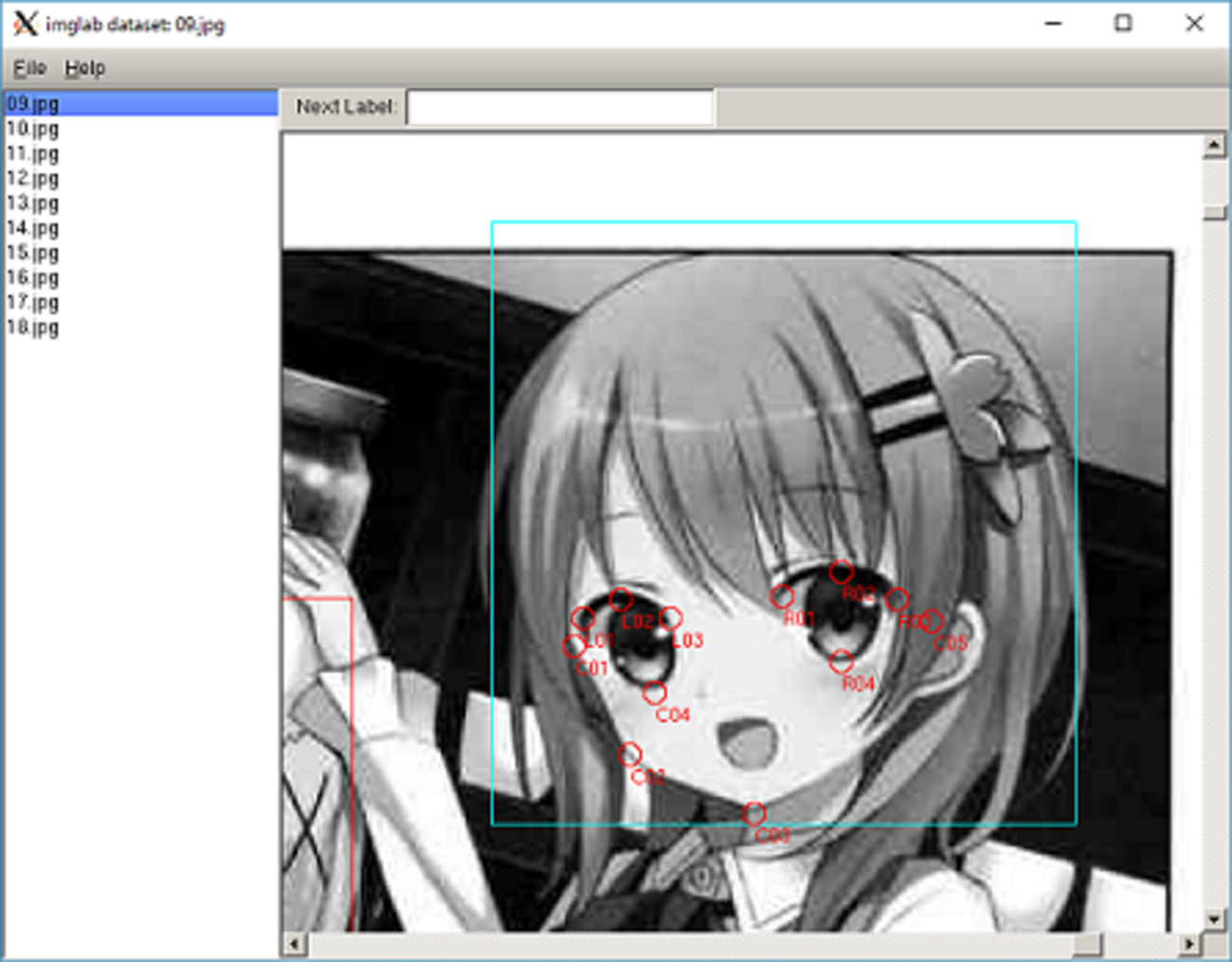Close the imglab window
This screenshot has height=962, width=1232.
(x=1194, y=24)
